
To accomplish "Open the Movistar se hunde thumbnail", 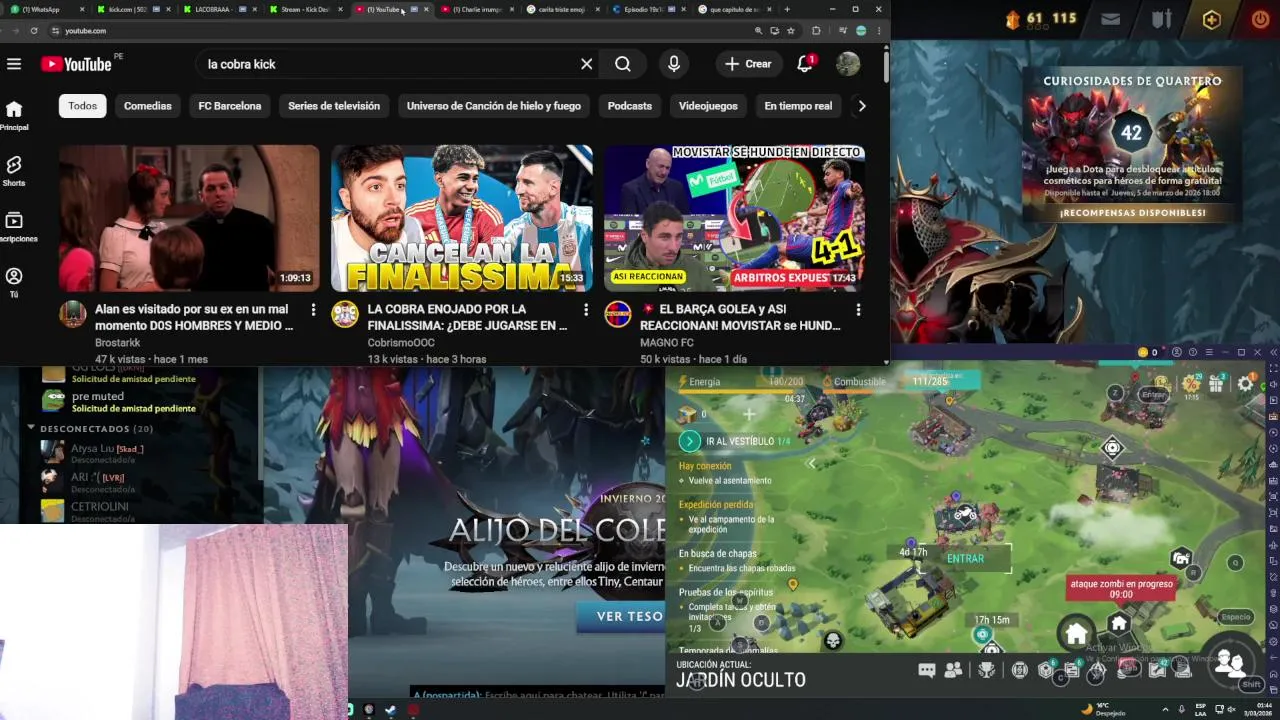I will coord(735,218).
